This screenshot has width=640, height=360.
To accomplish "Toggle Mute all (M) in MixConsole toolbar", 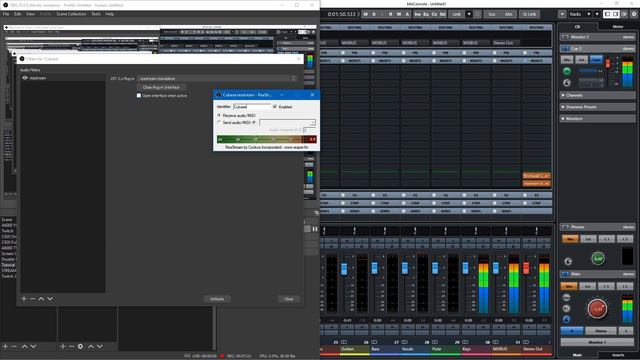I will pyautogui.click(x=365, y=14).
